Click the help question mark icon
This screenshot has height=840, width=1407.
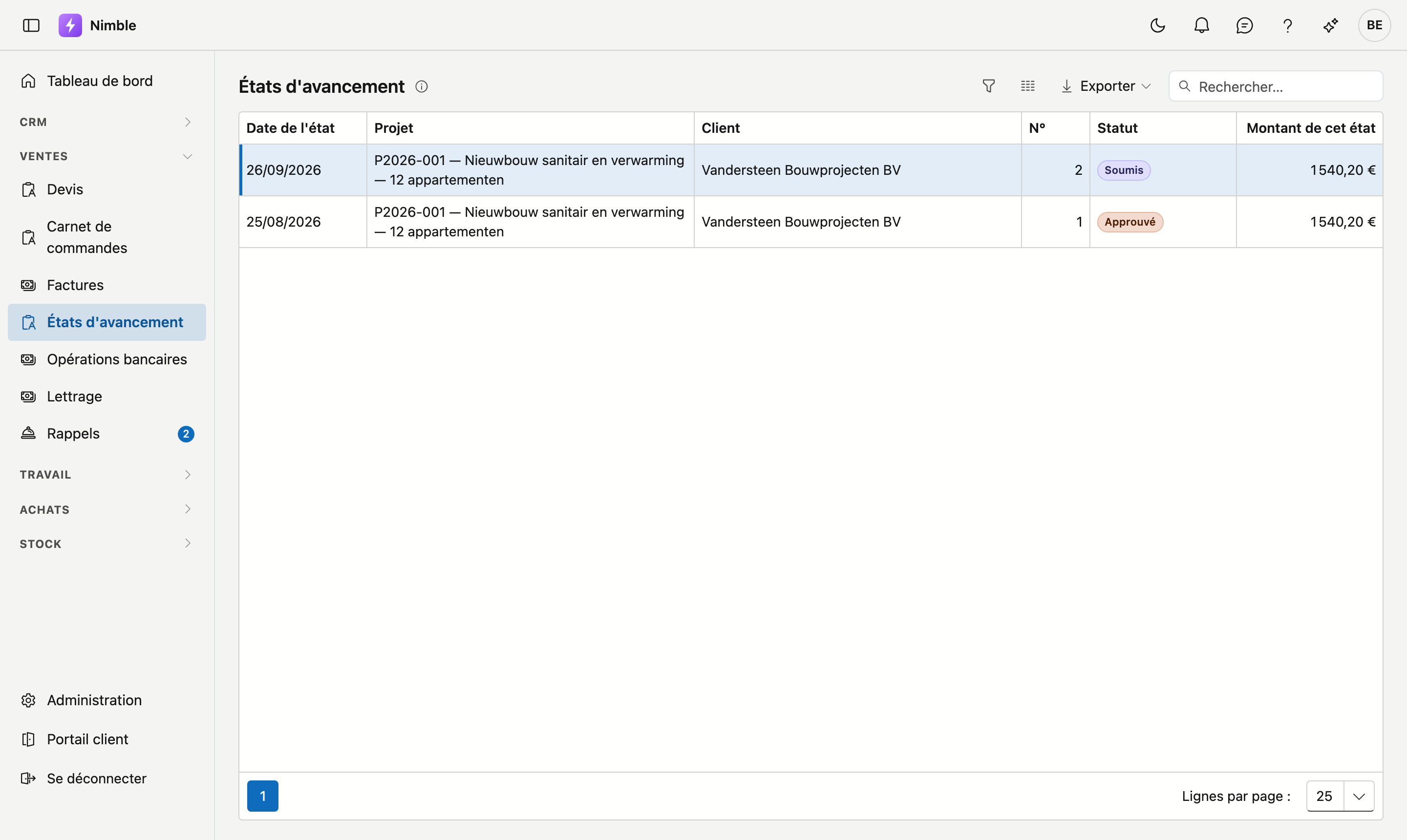1287,25
